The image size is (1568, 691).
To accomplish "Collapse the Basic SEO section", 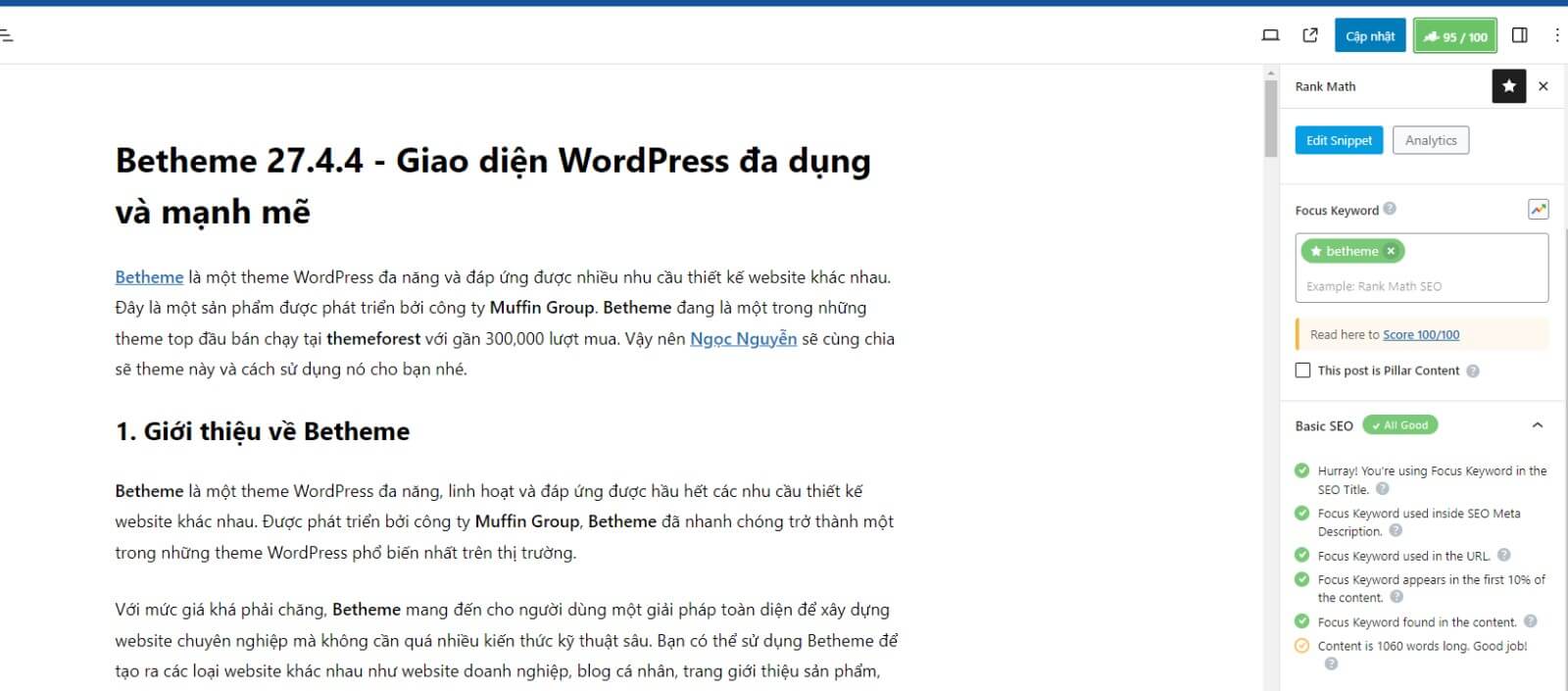I will click(x=1538, y=425).
